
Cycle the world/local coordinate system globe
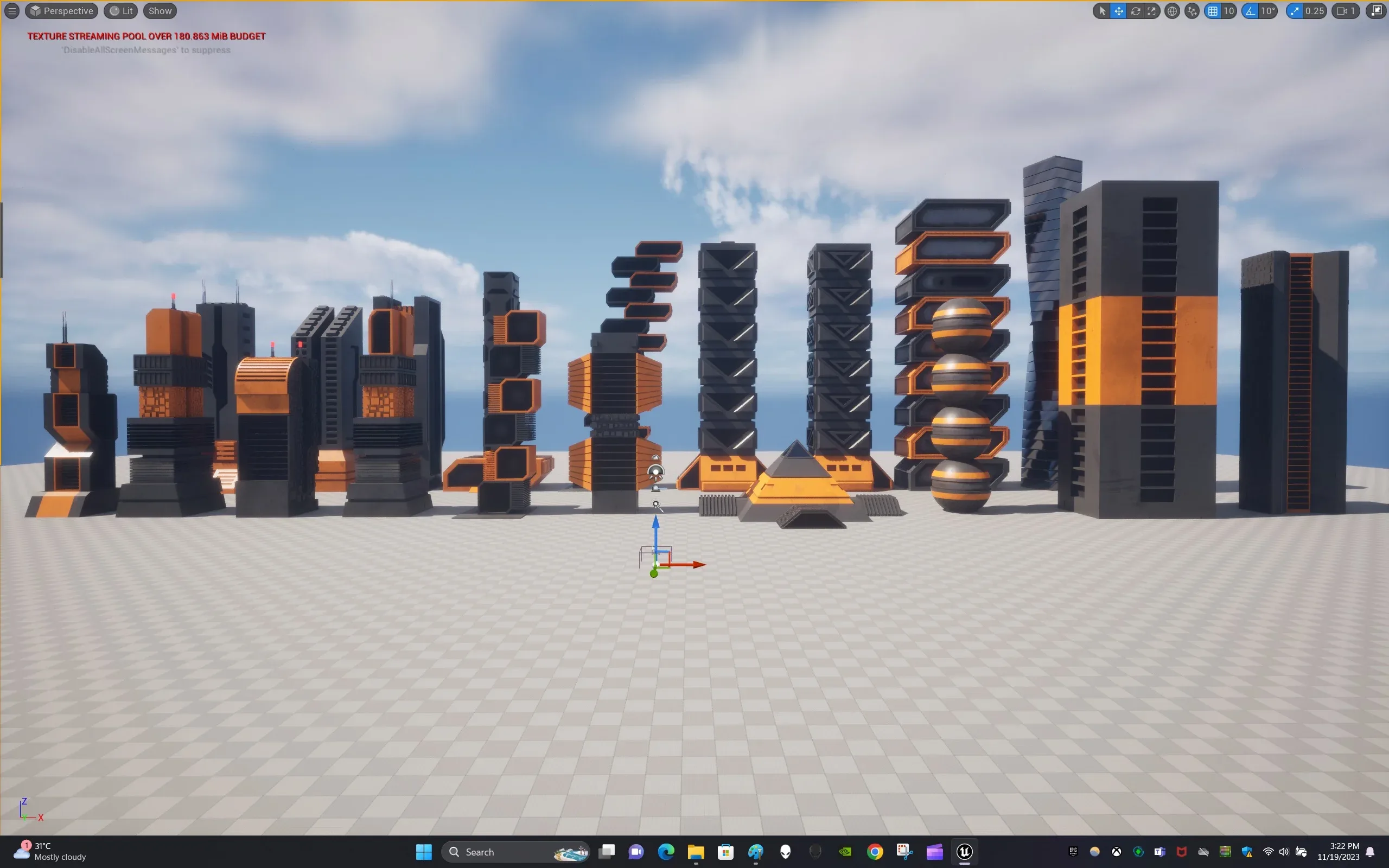click(1172, 11)
